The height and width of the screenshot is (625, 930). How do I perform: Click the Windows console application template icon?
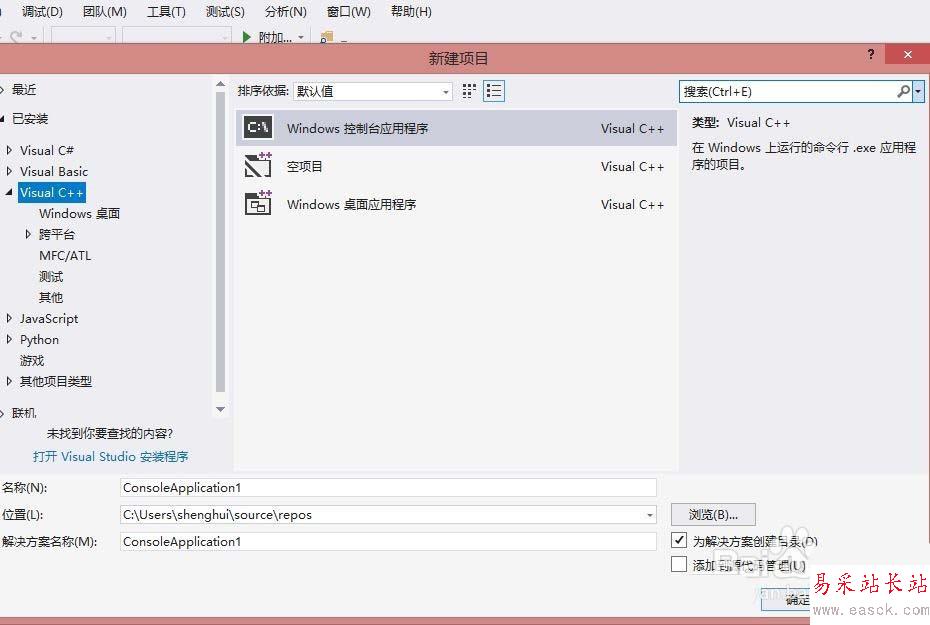click(x=258, y=127)
